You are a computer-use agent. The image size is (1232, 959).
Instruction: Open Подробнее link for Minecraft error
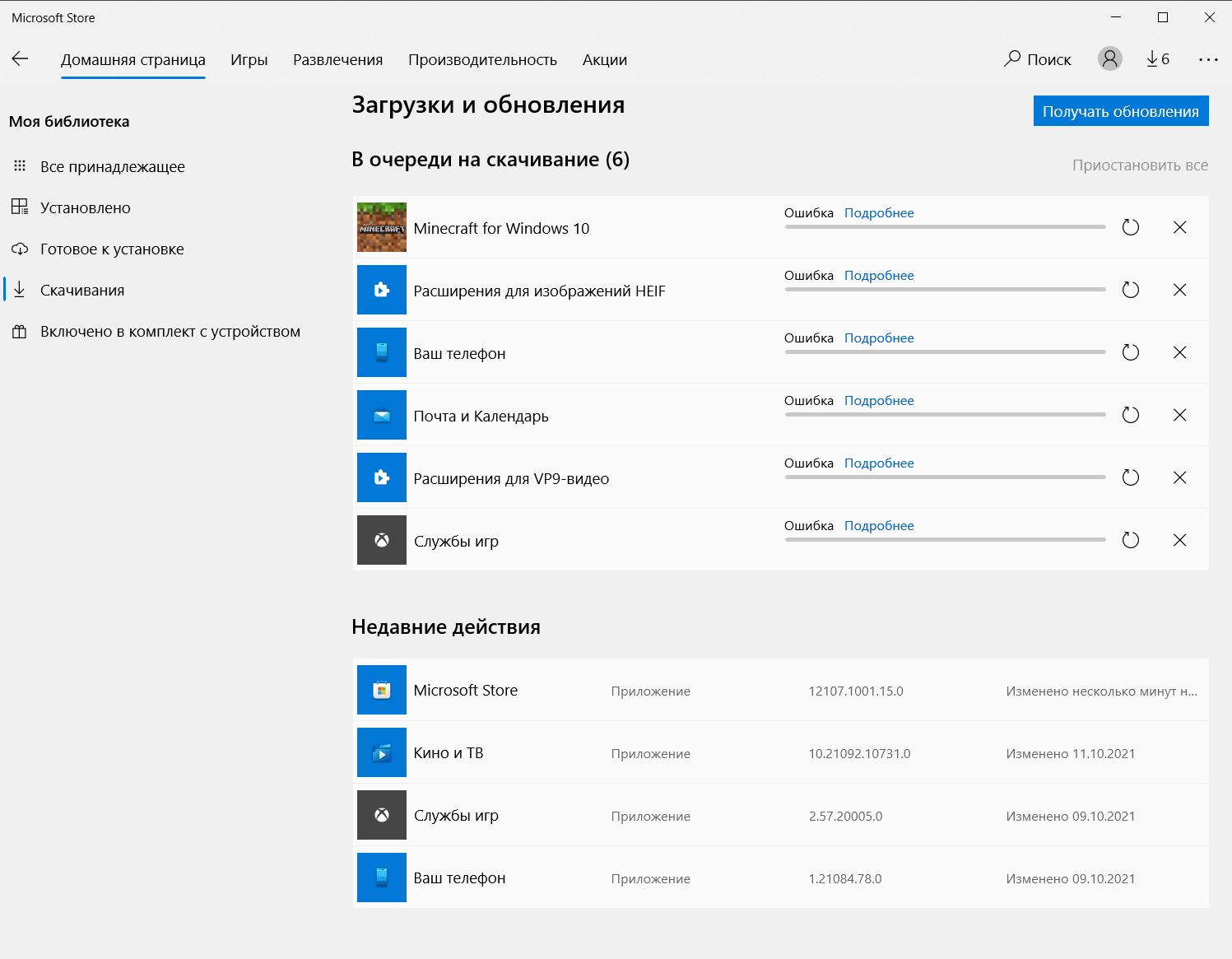(879, 212)
